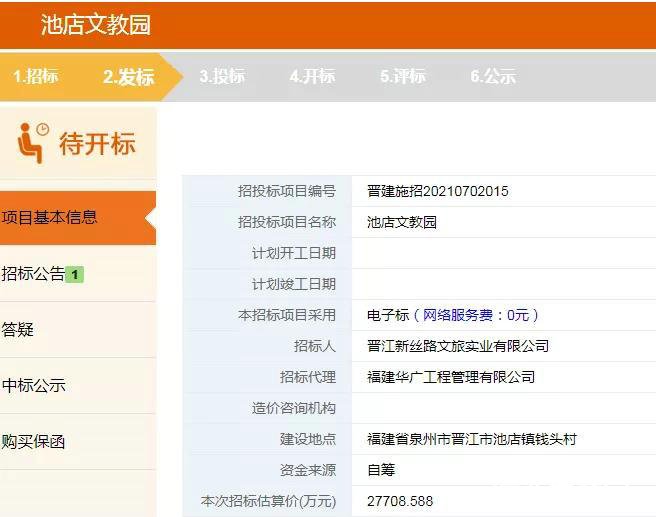Click the 本次招标估算价(万元) label
The height and width of the screenshot is (517, 656).
[269, 501]
